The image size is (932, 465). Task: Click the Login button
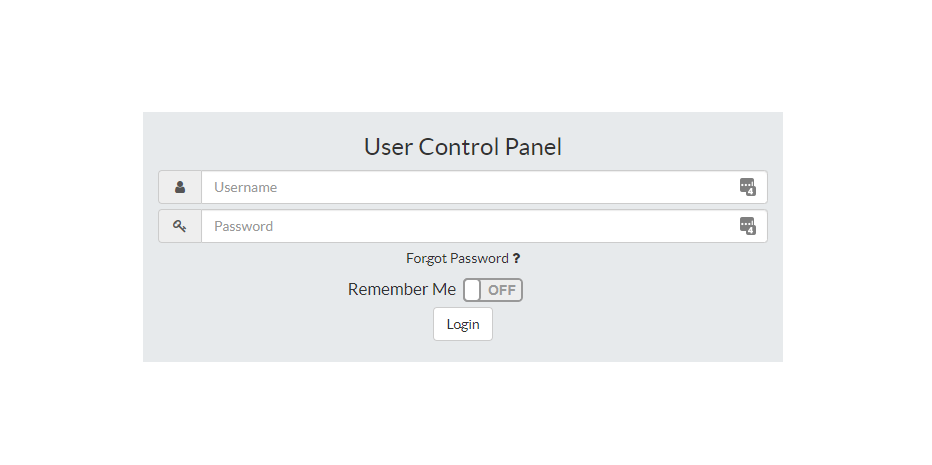coord(463,324)
